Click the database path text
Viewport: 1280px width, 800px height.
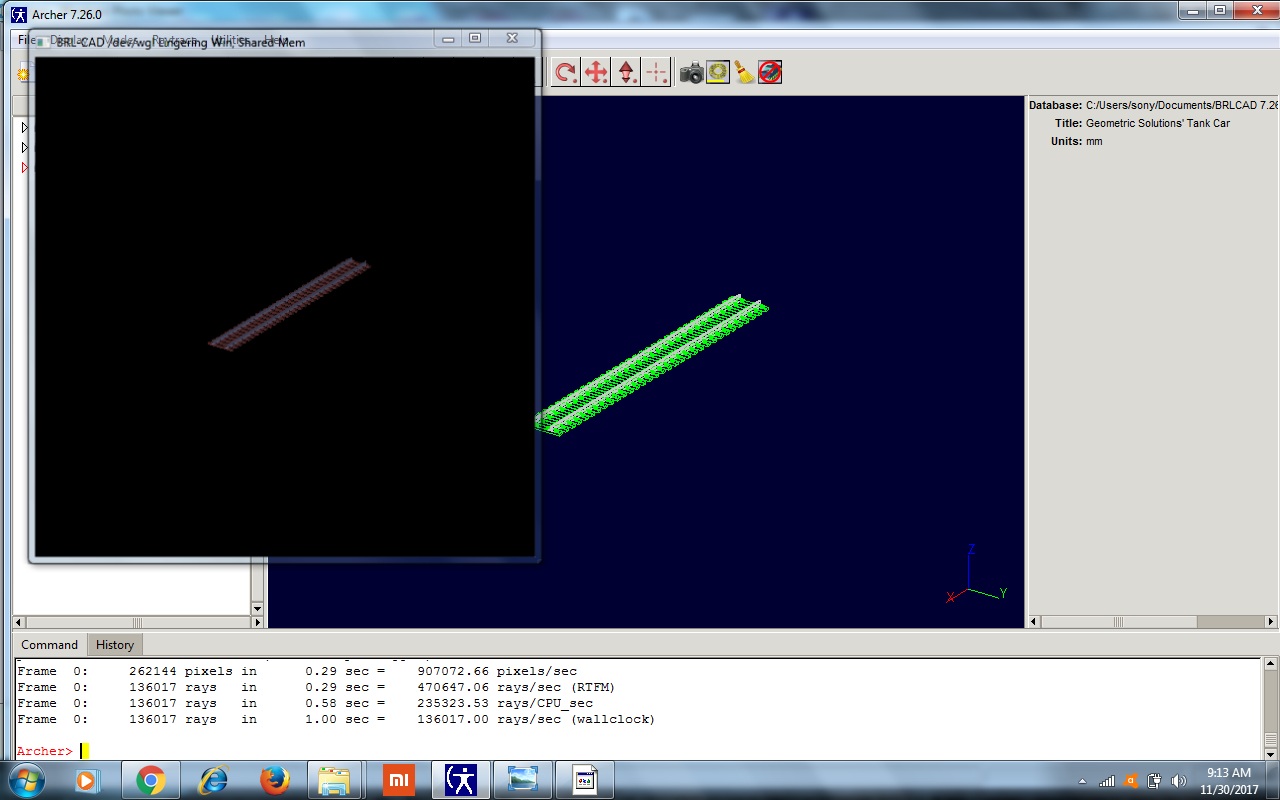pos(1182,105)
